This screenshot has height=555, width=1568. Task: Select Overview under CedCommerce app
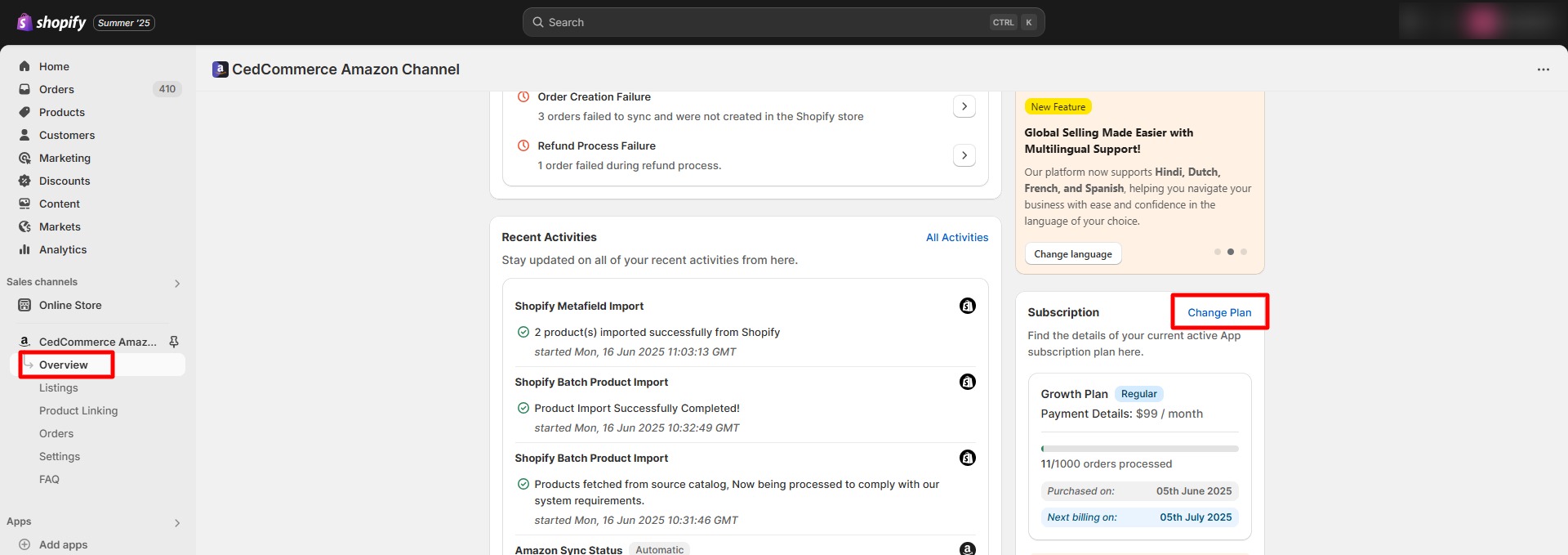point(64,365)
